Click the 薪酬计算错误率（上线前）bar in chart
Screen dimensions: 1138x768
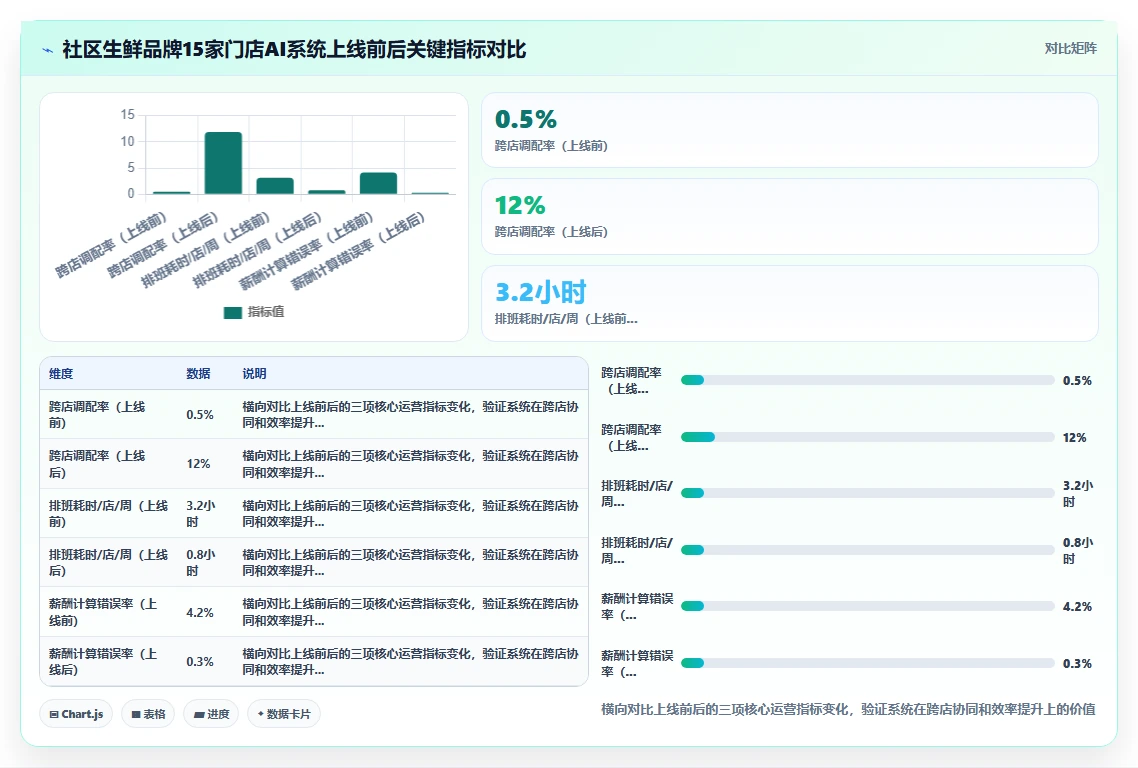pyautogui.click(x=378, y=184)
